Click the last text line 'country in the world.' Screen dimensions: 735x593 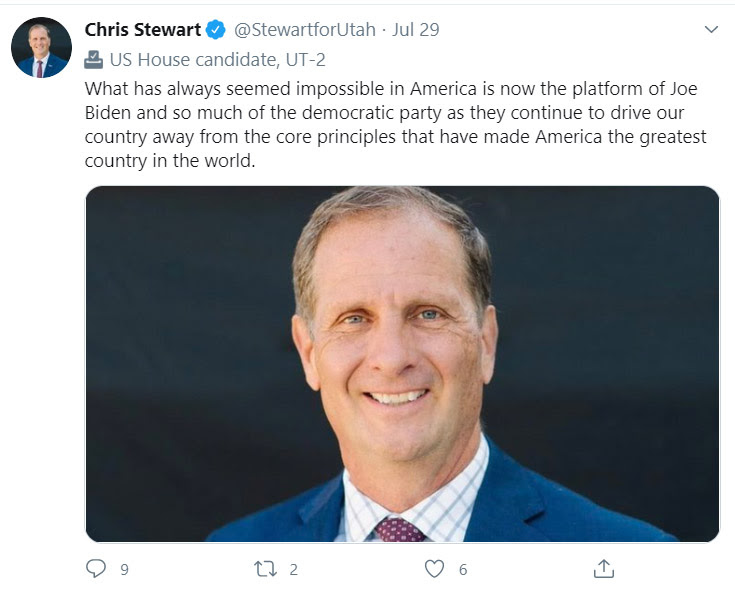170,160
